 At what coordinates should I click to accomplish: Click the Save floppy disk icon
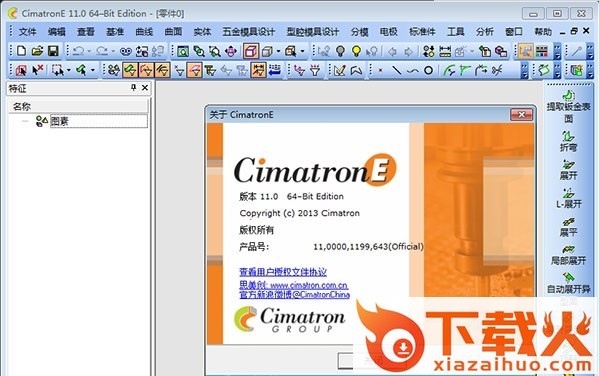(53, 51)
